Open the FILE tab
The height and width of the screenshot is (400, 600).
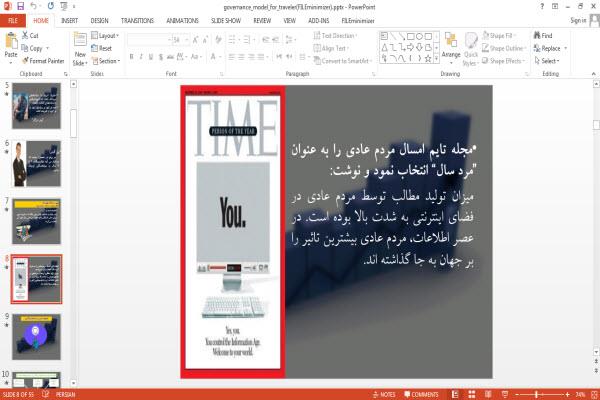(13, 21)
